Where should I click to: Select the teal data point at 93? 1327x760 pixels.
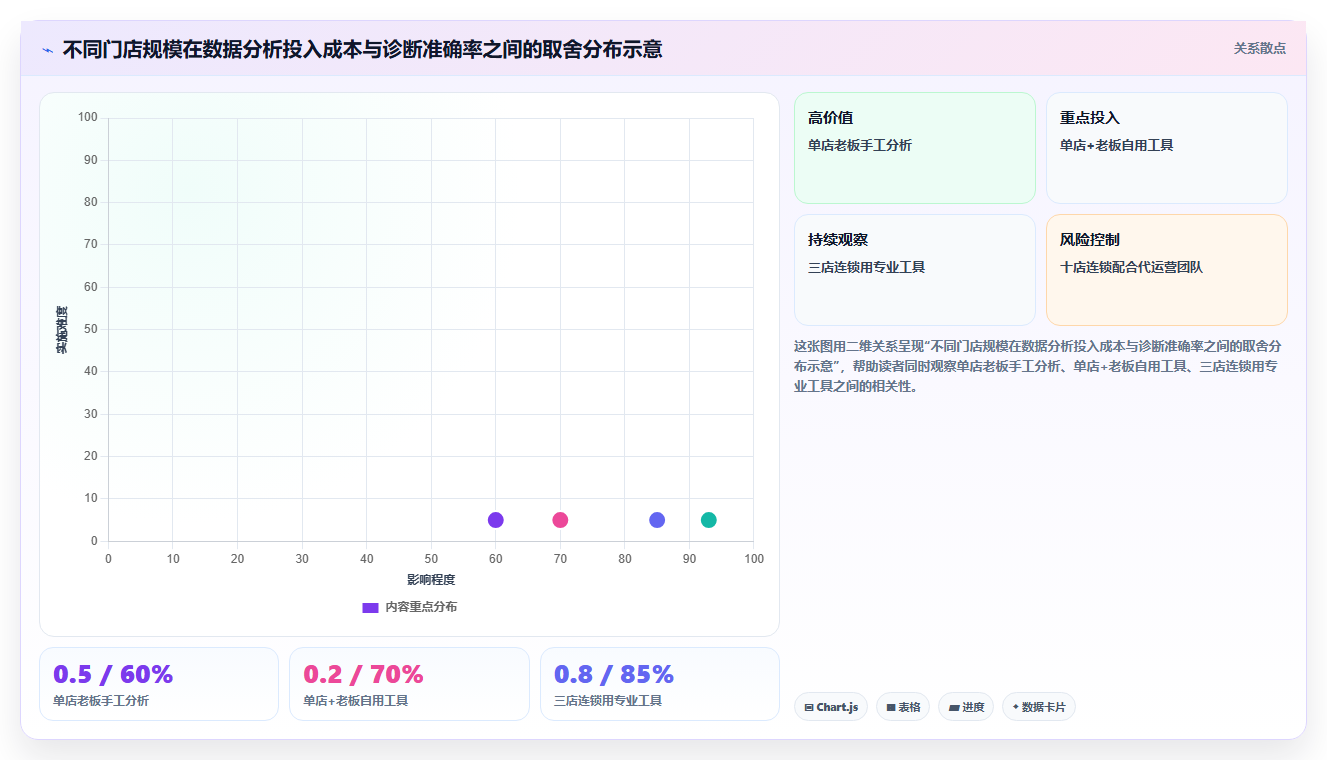709,520
